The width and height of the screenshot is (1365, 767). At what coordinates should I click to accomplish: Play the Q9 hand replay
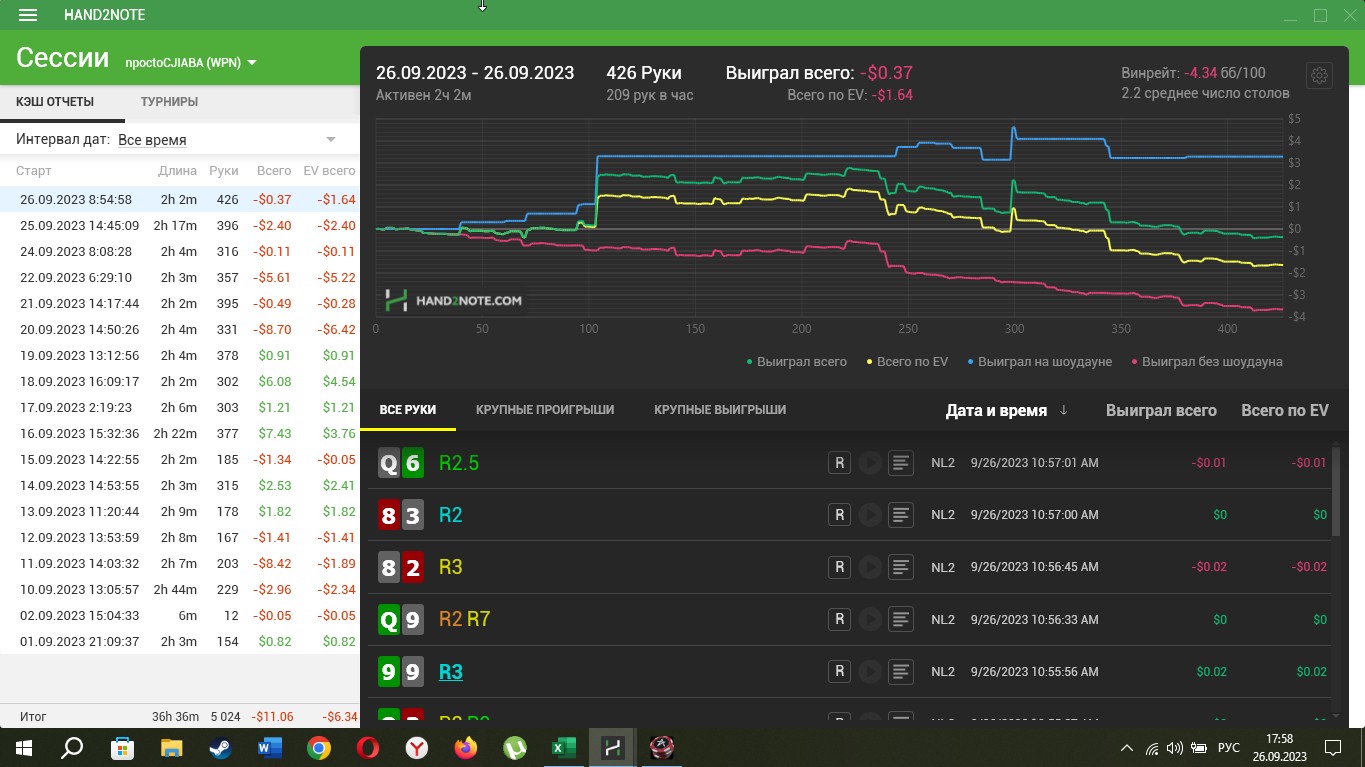point(870,619)
